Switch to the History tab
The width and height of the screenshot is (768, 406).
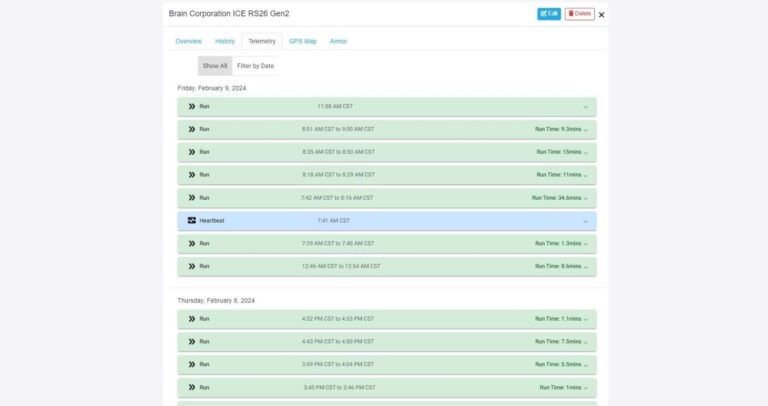click(225, 41)
